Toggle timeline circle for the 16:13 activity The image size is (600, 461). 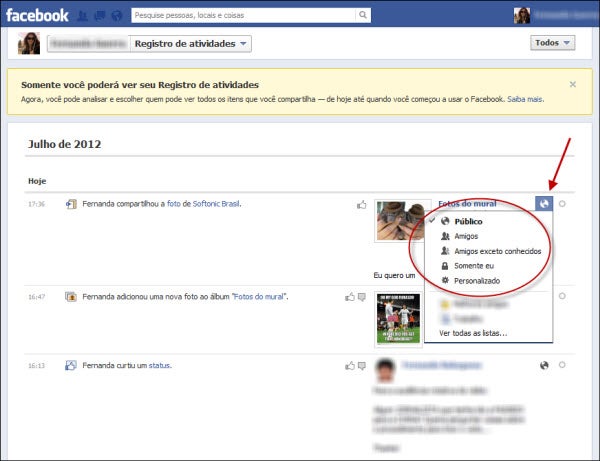tap(563, 366)
